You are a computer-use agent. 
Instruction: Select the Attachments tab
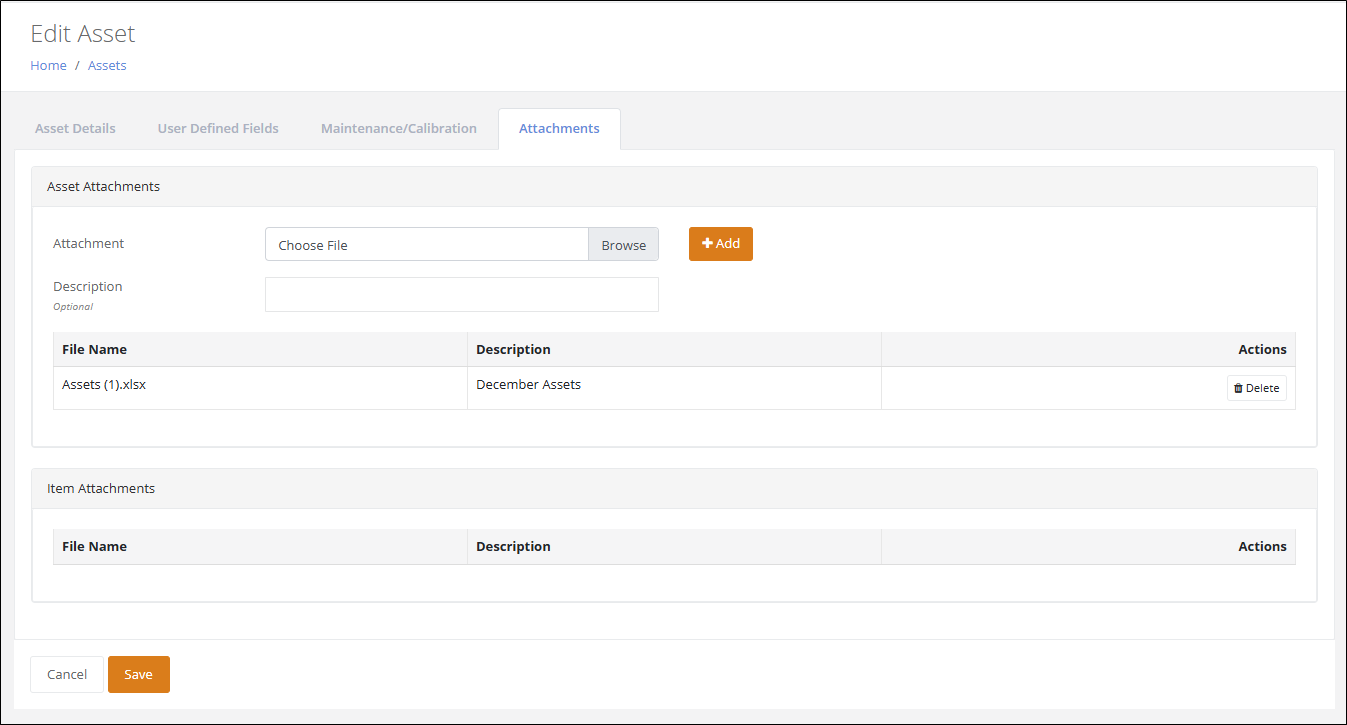(559, 128)
